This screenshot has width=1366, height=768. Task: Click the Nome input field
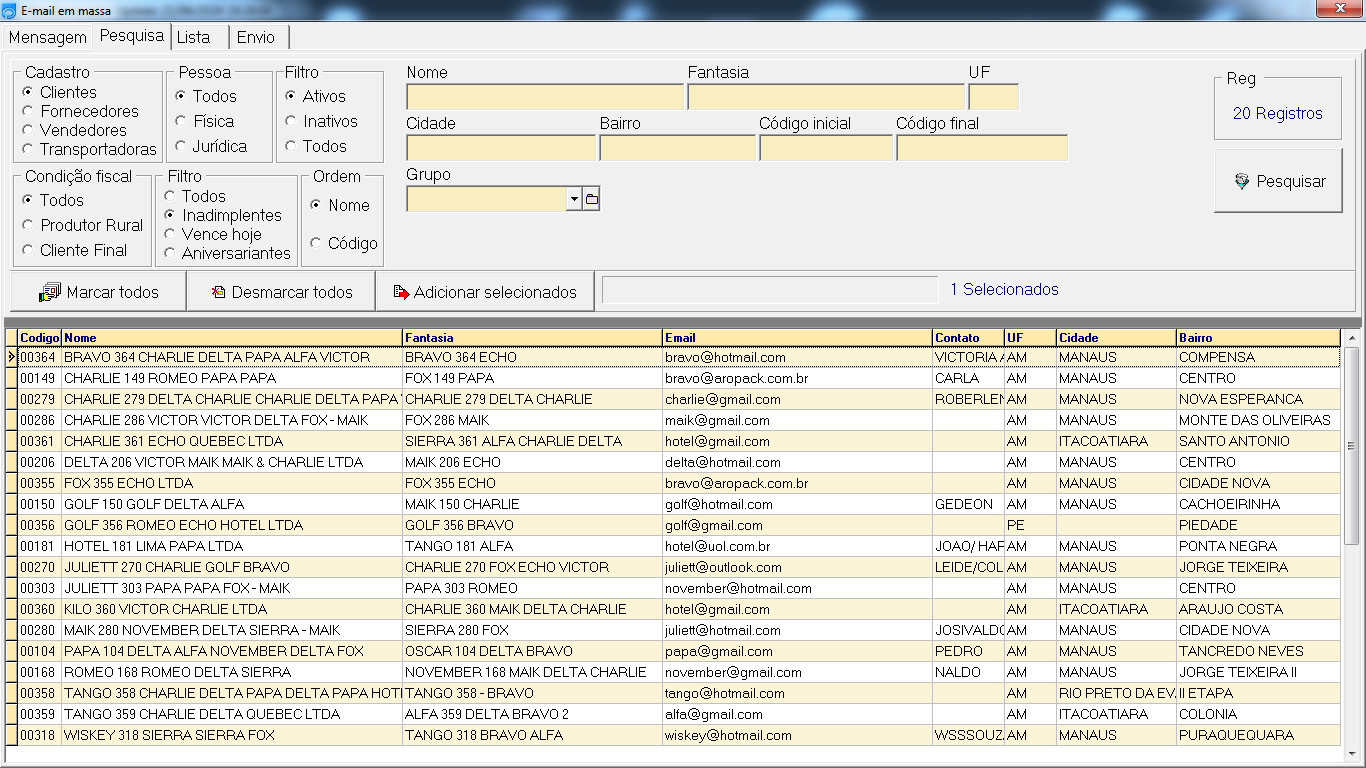pyautogui.click(x=545, y=97)
